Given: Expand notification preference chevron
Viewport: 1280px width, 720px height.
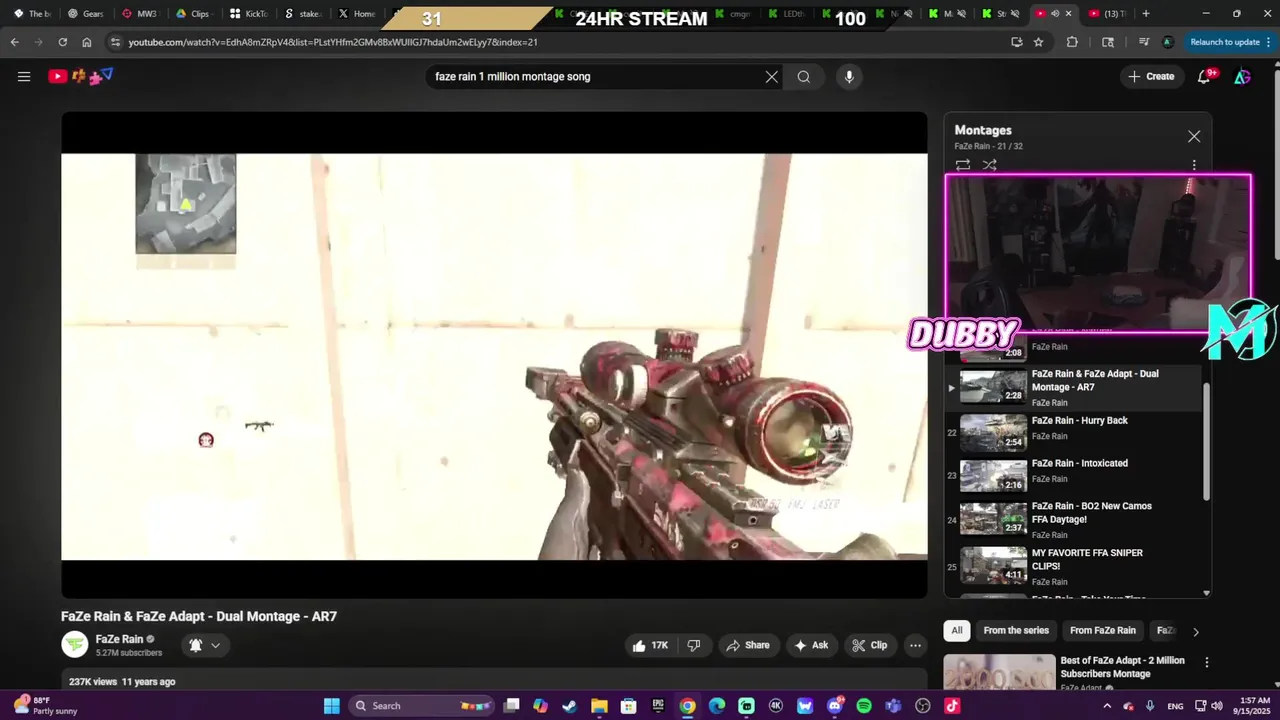Looking at the screenshot, I should coord(215,645).
